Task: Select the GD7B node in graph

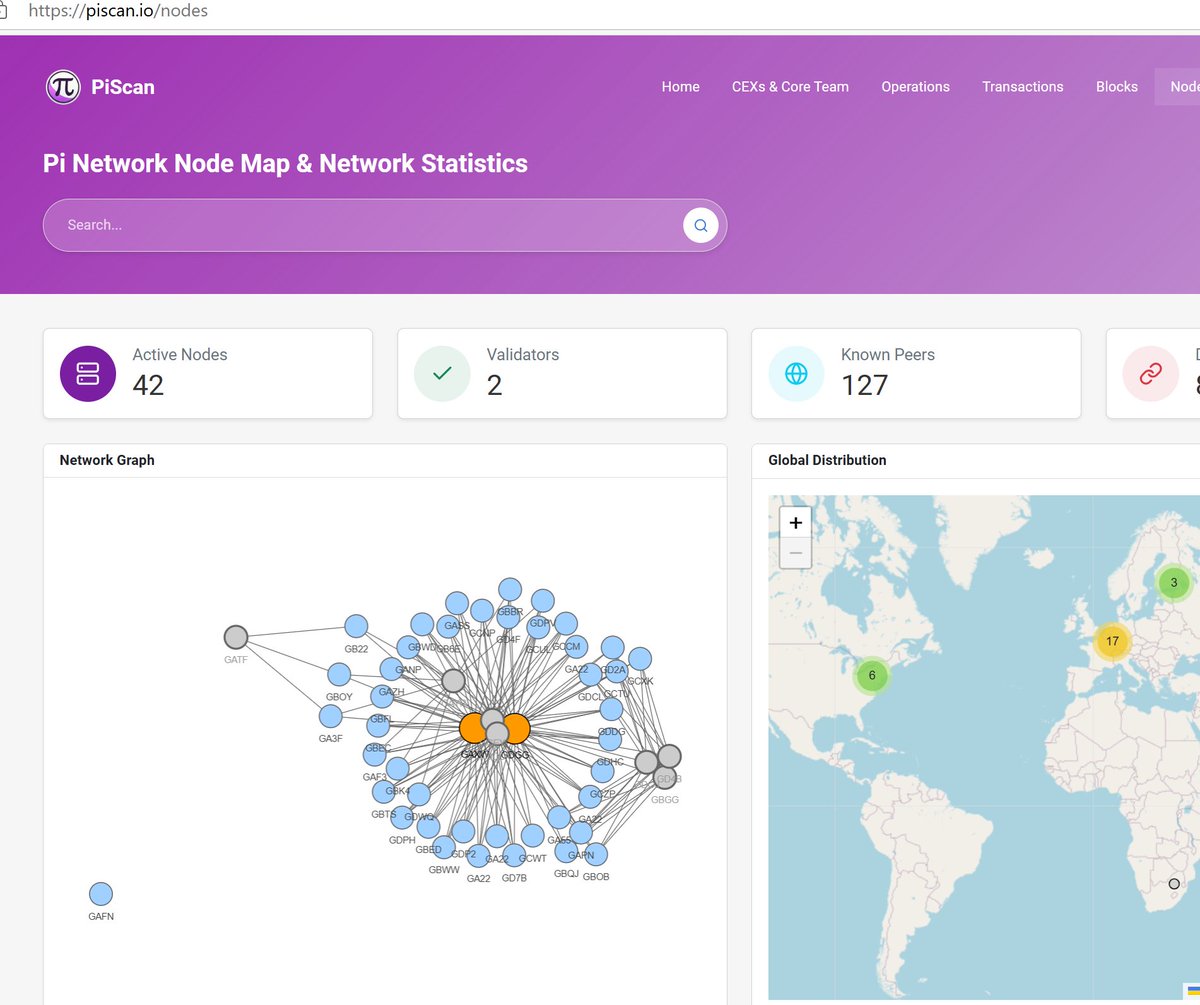Action: [x=514, y=856]
